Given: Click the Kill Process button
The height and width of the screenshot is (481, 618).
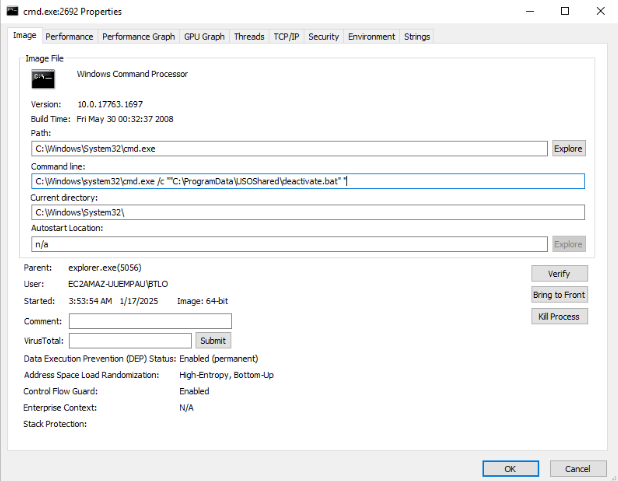Looking at the screenshot, I should coord(559,317).
